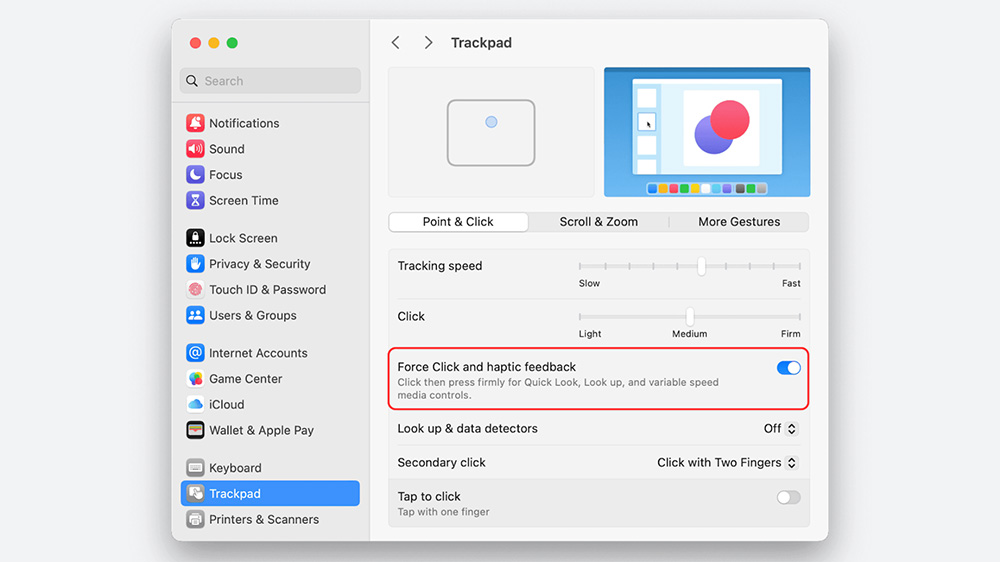Open Privacy & Security hand icon
The width and height of the screenshot is (1000, 562).
(195, 263)
